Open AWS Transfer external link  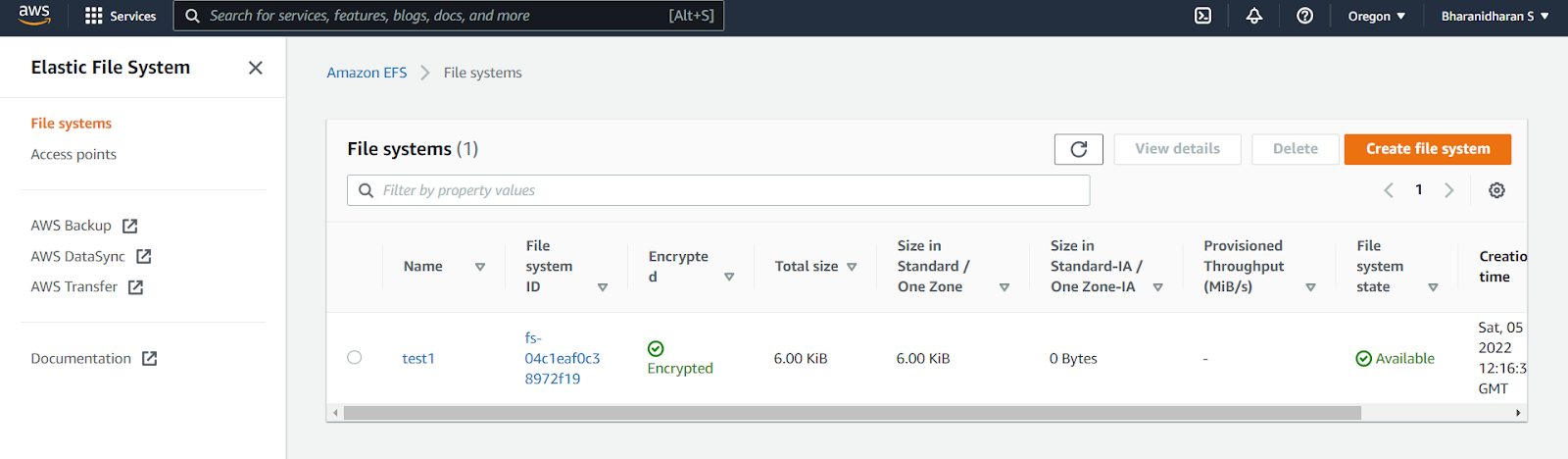(x=87, y=286)
